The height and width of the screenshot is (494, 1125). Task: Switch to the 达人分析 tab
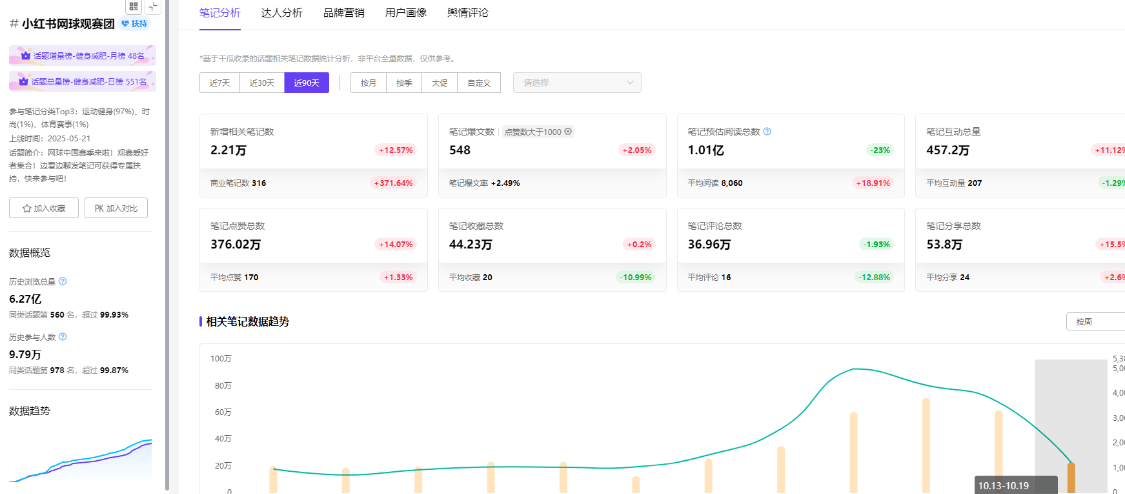[x=282, y=13]
